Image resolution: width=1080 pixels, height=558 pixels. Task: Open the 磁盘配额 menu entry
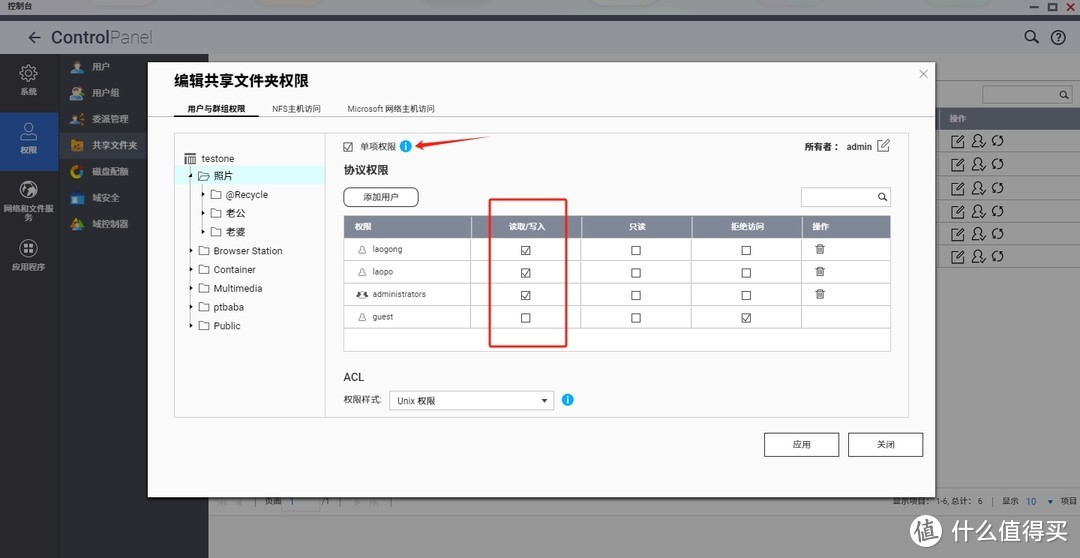[x=110, y=172]
